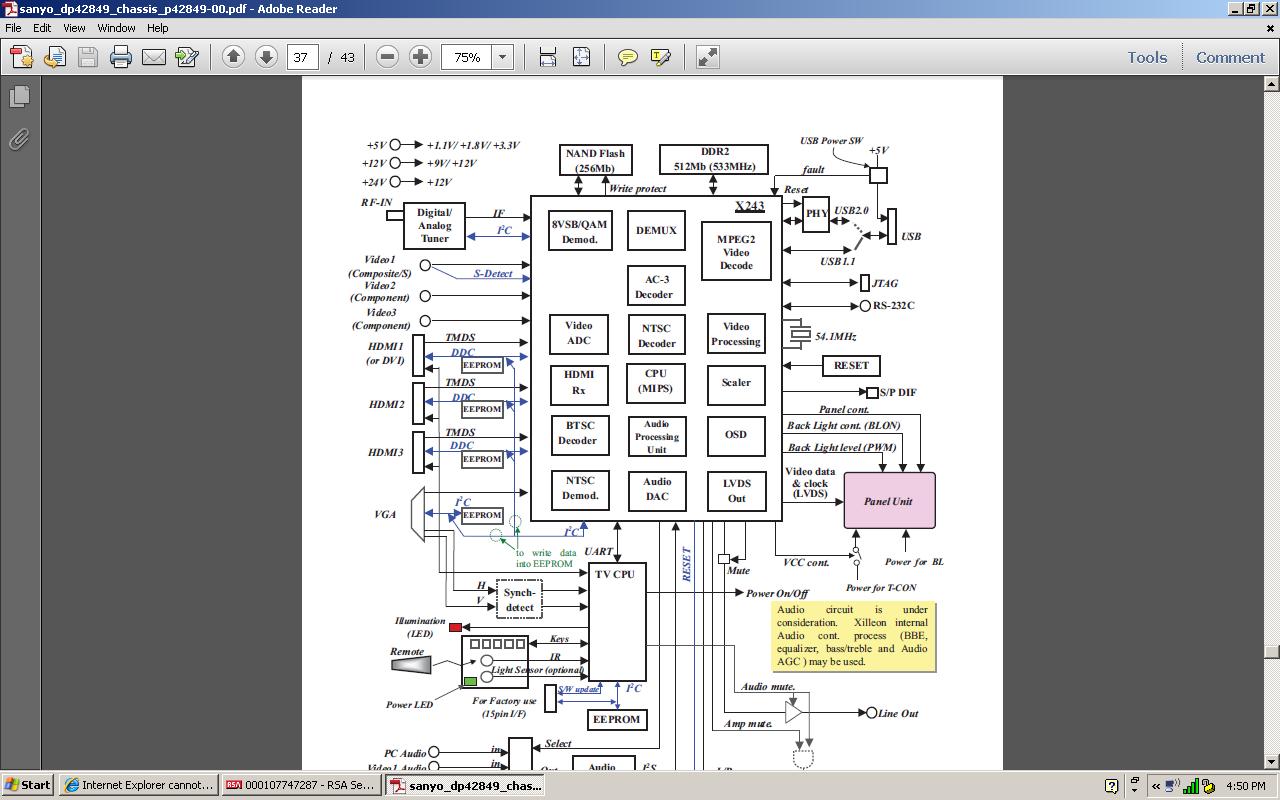The width and height of the screenshot is (1280, 800).
Task: Zoom in using the plus button
Action: (x=420, y=57)
